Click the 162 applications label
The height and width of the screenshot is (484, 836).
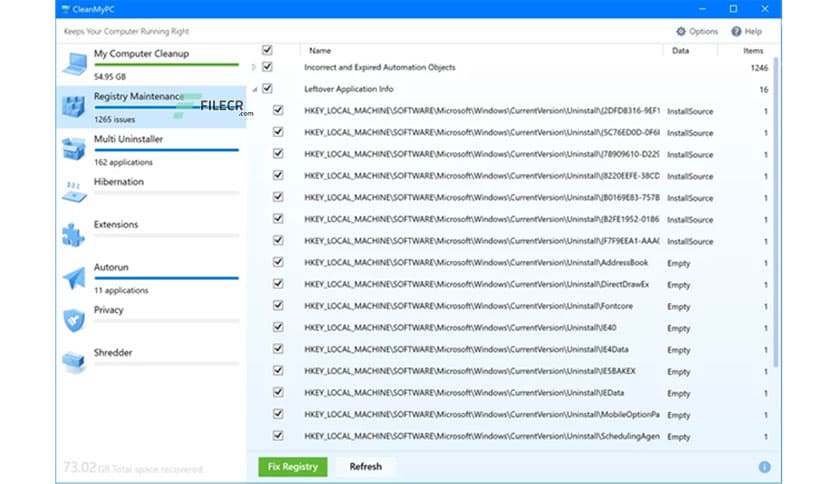123,162
